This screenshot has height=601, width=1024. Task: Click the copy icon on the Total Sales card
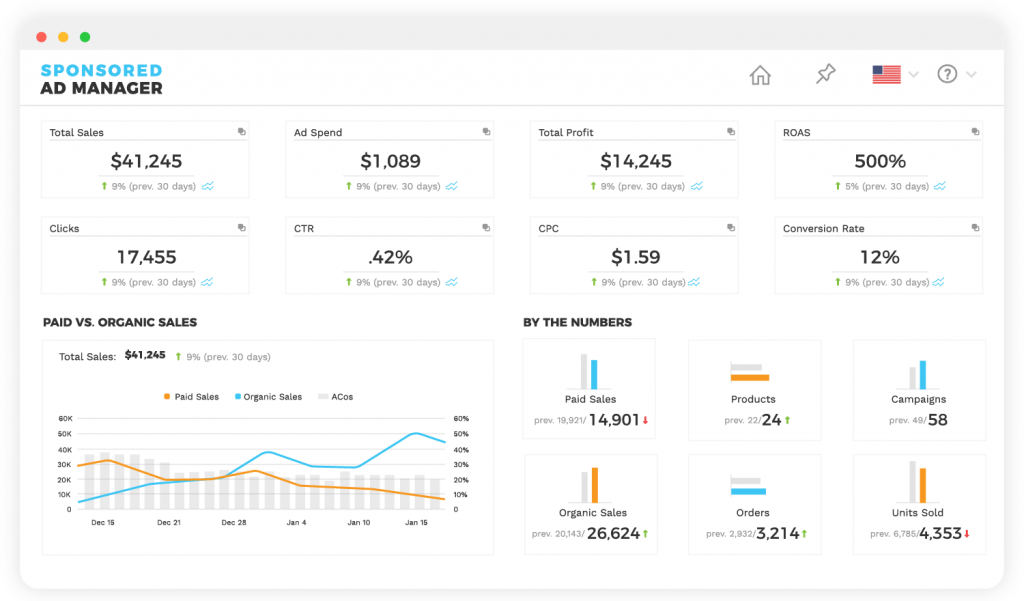coord(240,130)
